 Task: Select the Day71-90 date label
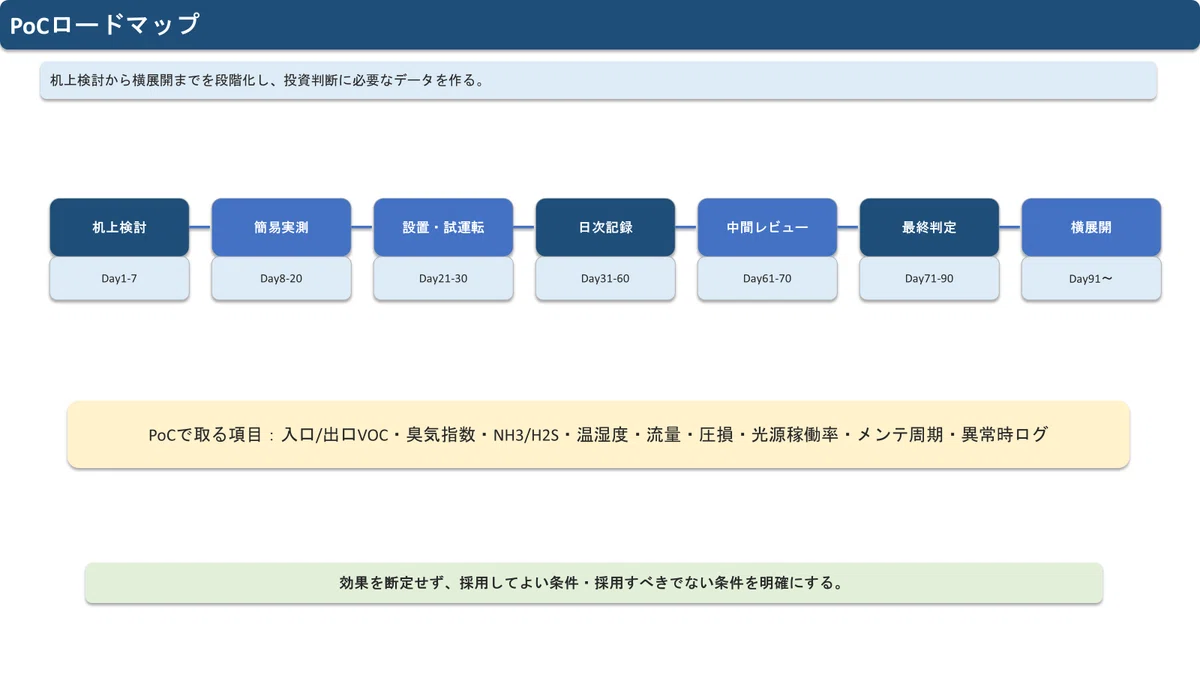click(x=929, y=278)
